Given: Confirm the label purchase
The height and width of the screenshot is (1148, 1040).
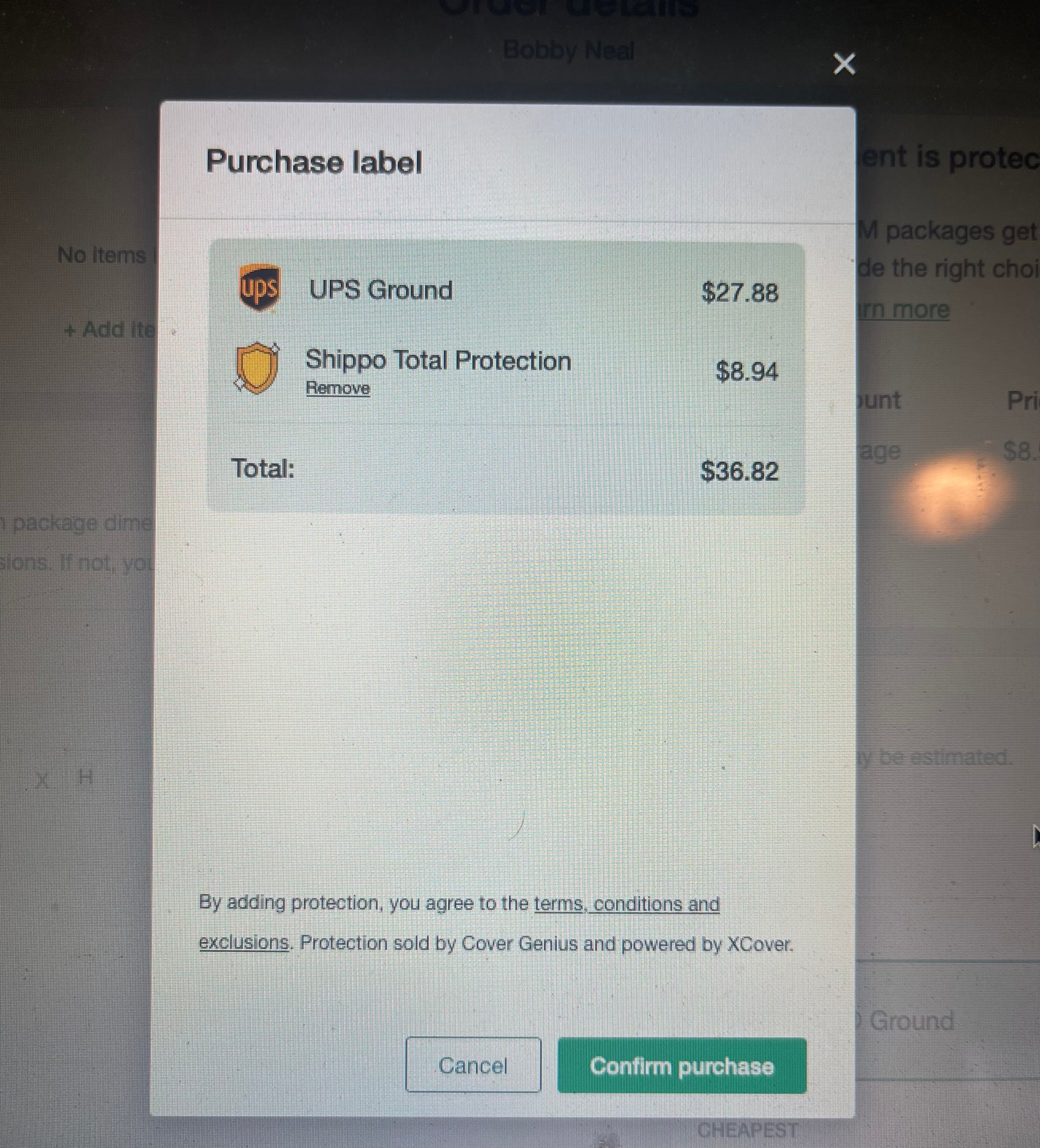Looking at the screenshot, I should (x=682, y=1066).
